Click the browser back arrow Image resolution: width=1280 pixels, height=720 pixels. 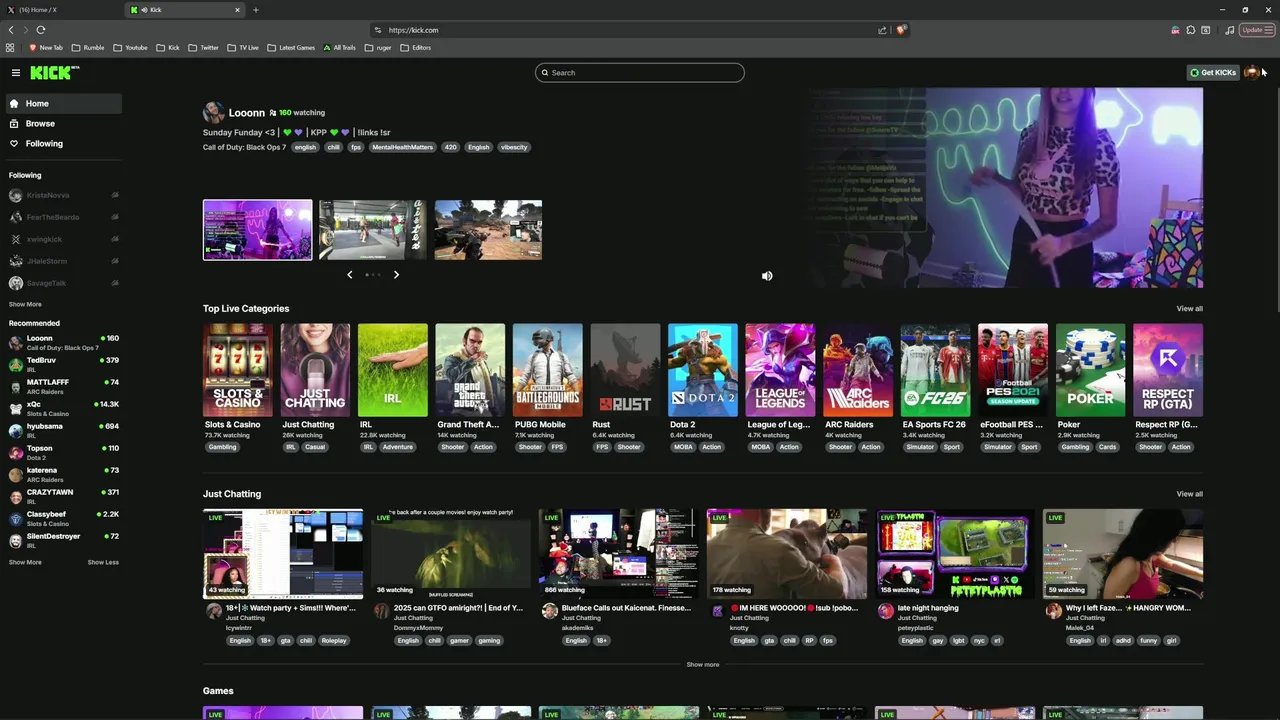(11, 30)
